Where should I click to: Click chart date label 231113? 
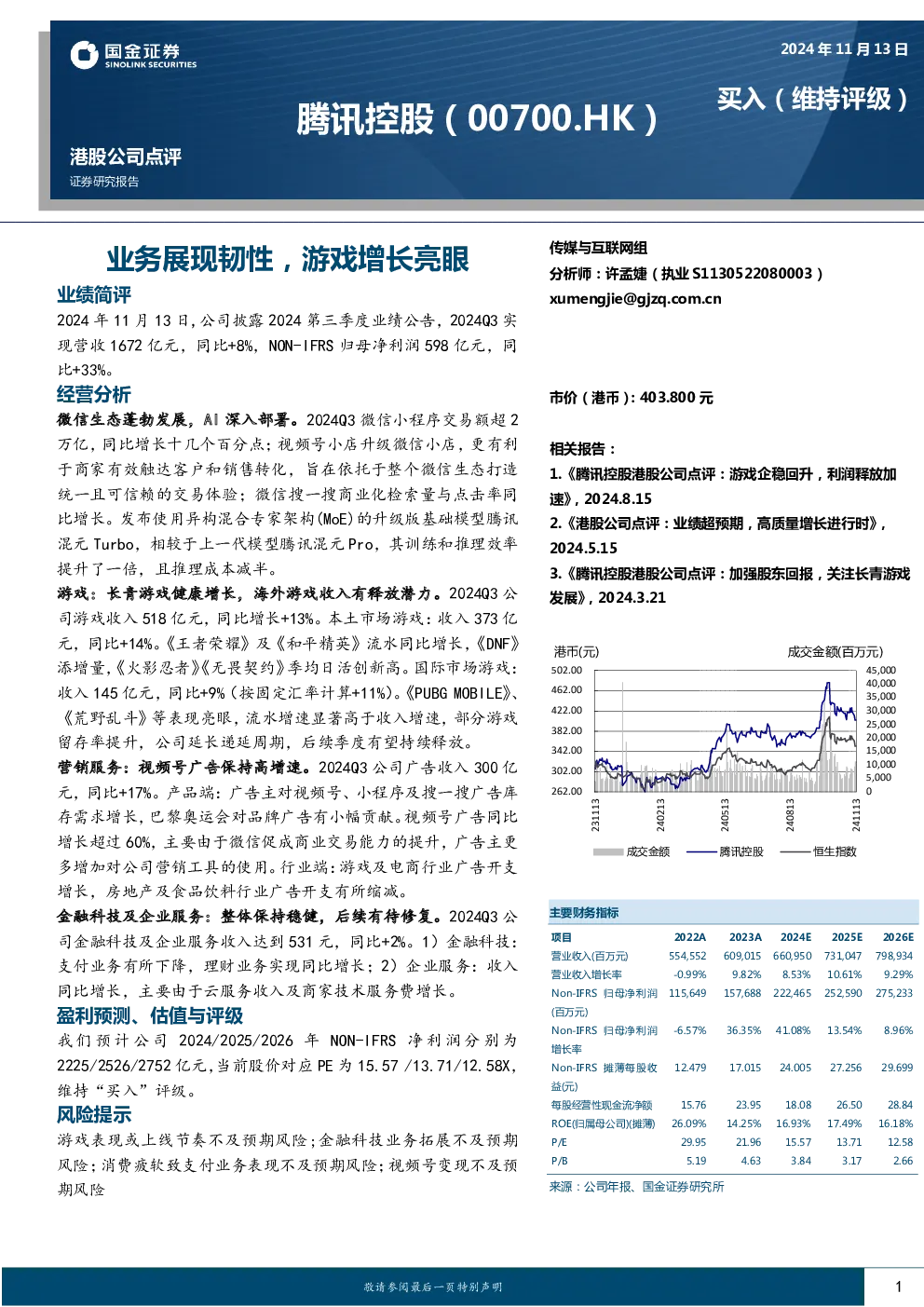595,815
